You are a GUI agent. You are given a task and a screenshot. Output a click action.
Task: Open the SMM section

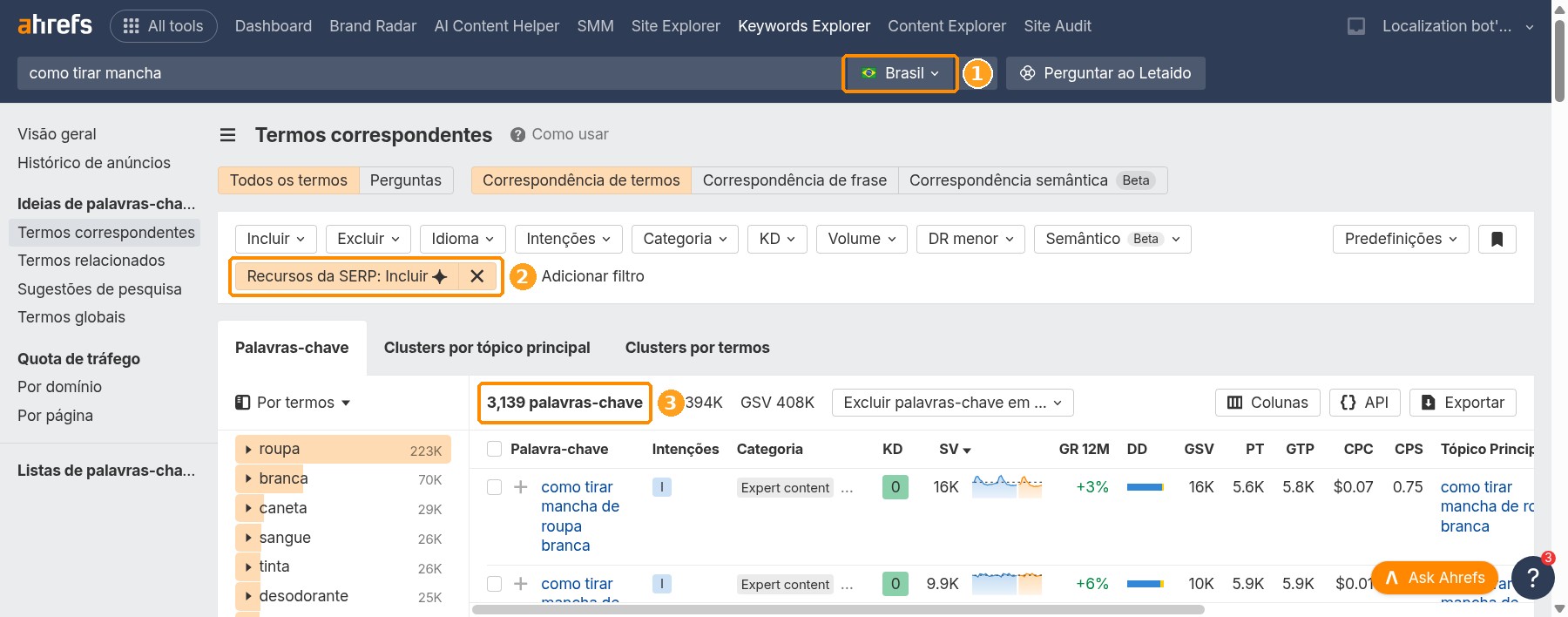(x=595, y=26)
